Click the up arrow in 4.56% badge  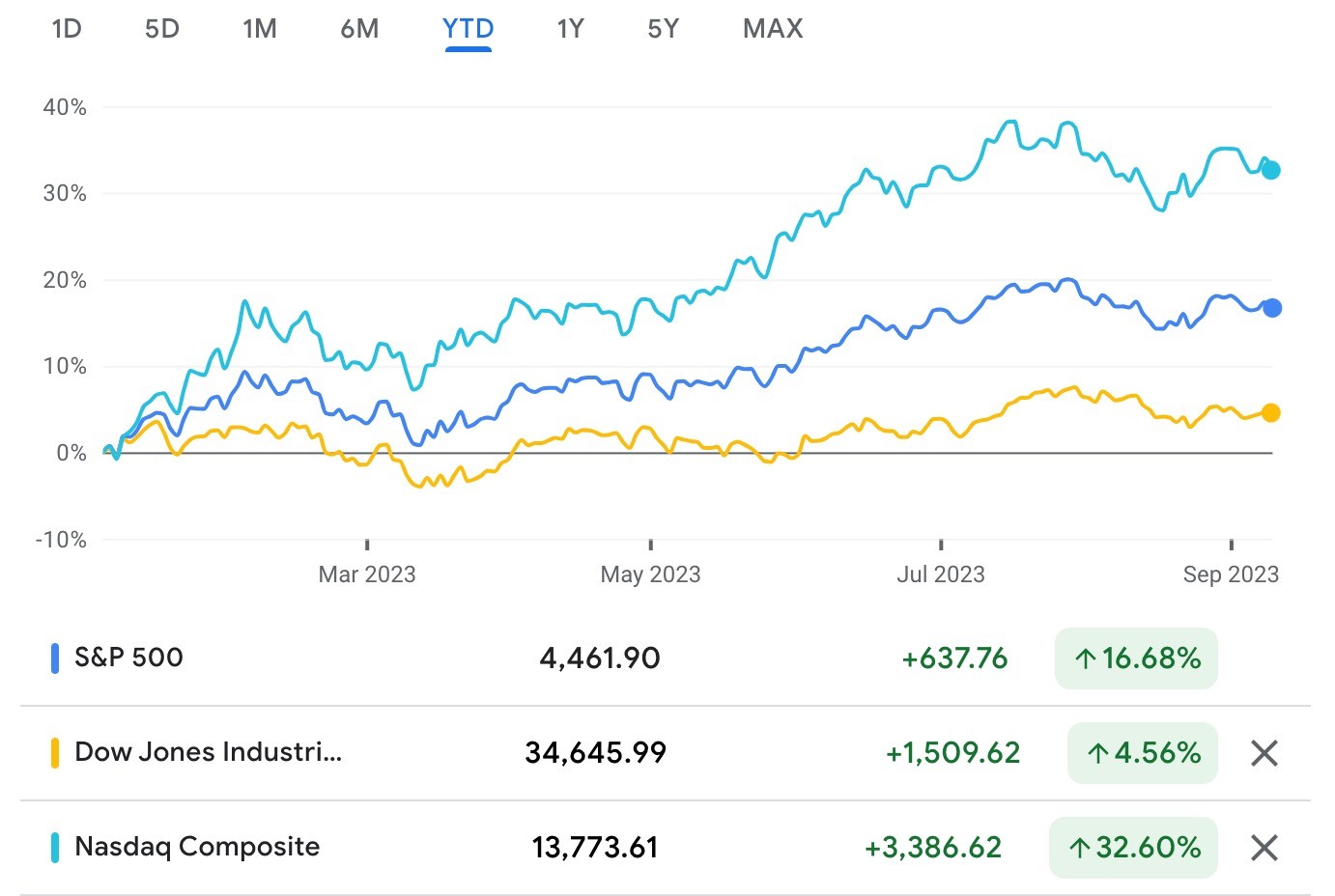(1098, 754)
